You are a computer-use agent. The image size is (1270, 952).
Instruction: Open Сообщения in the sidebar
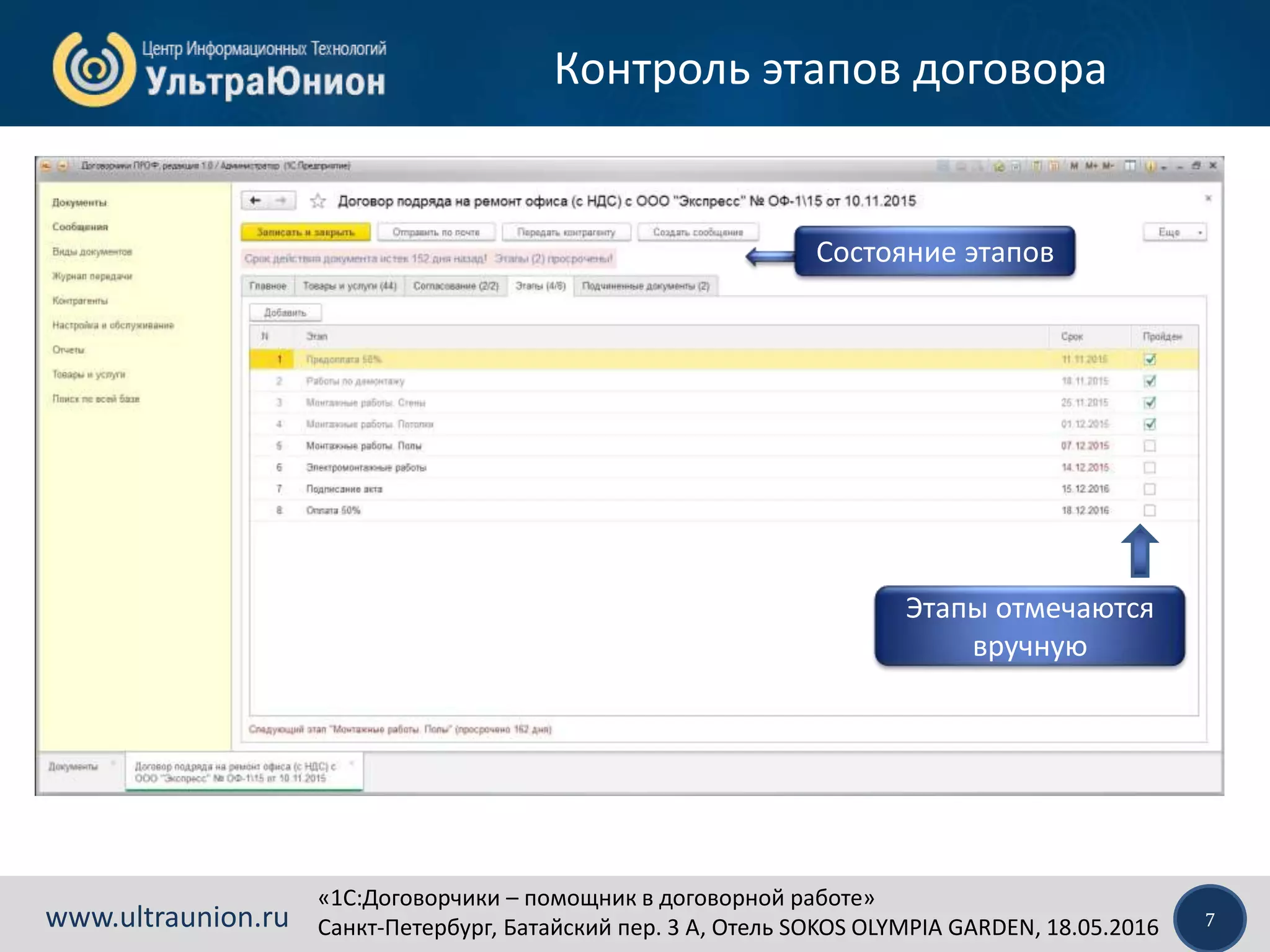coord(80,227)
